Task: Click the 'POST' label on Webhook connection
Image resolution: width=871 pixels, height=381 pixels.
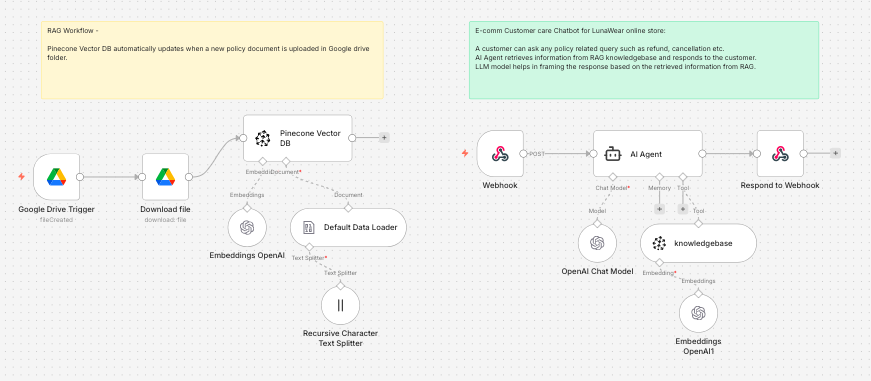Action: pos(537,154)
